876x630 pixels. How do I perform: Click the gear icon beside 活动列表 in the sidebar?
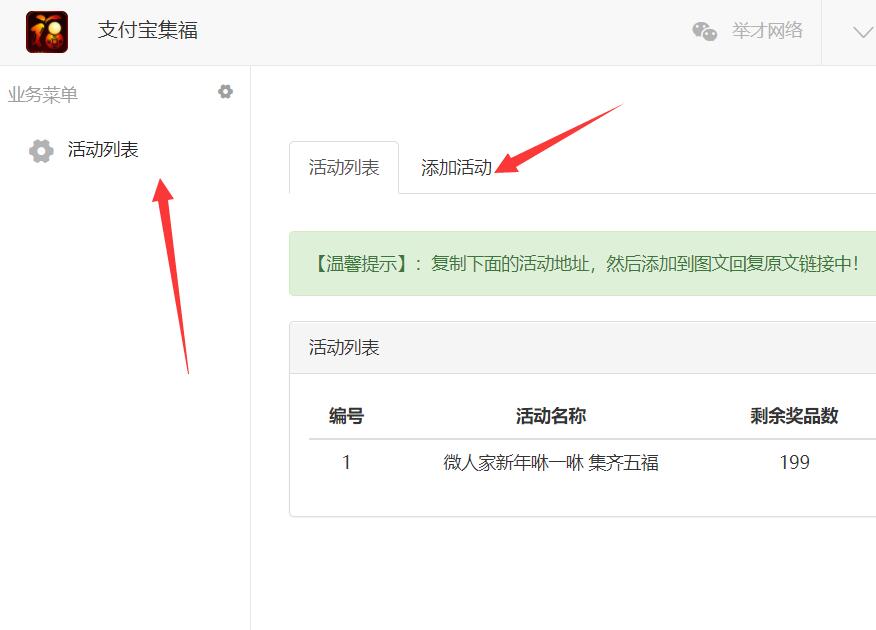(41, 151)
